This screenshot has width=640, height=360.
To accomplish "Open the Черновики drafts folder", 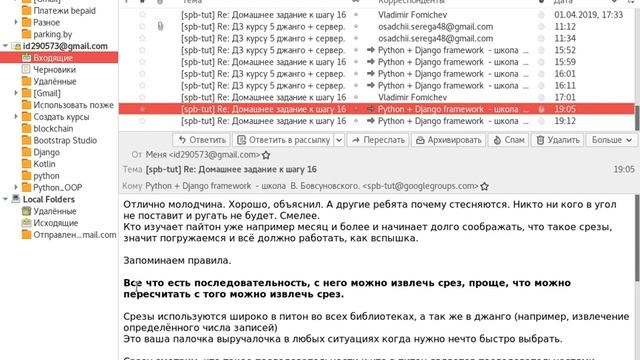I will 54,70.
